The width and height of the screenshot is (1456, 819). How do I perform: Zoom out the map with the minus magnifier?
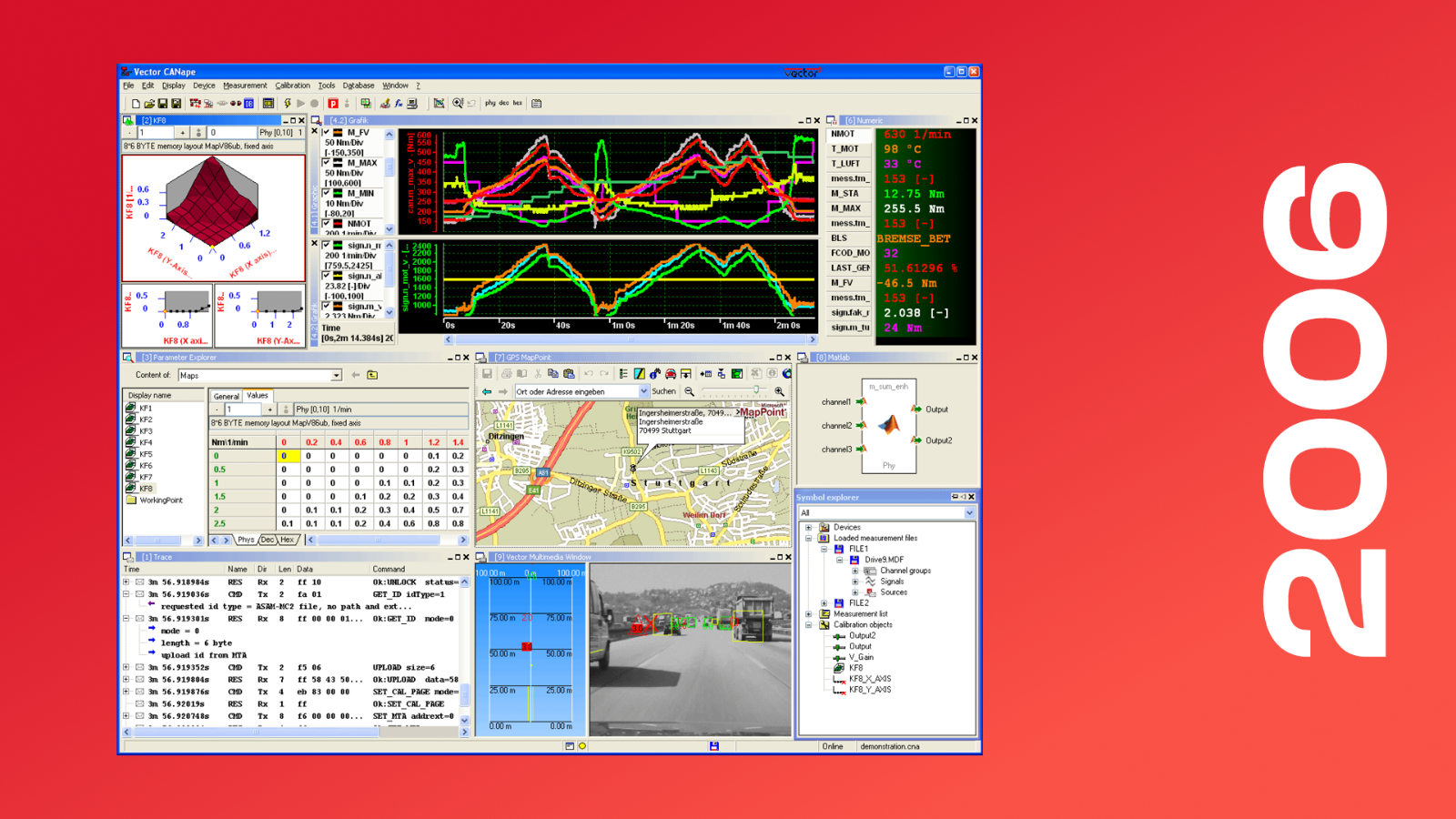click(x=690, y=391)
